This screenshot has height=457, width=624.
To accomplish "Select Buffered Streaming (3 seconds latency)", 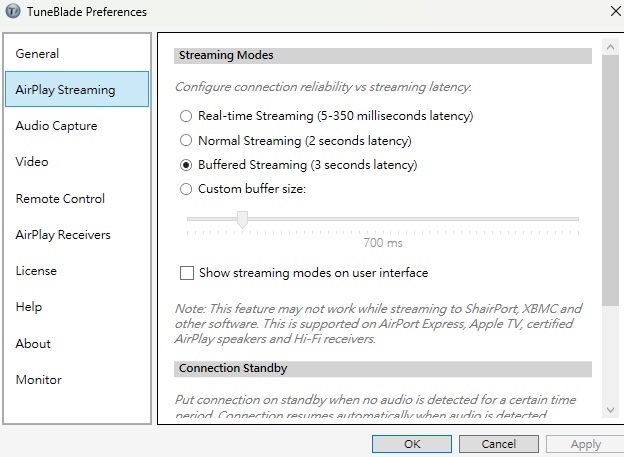I will click(186, 165).
